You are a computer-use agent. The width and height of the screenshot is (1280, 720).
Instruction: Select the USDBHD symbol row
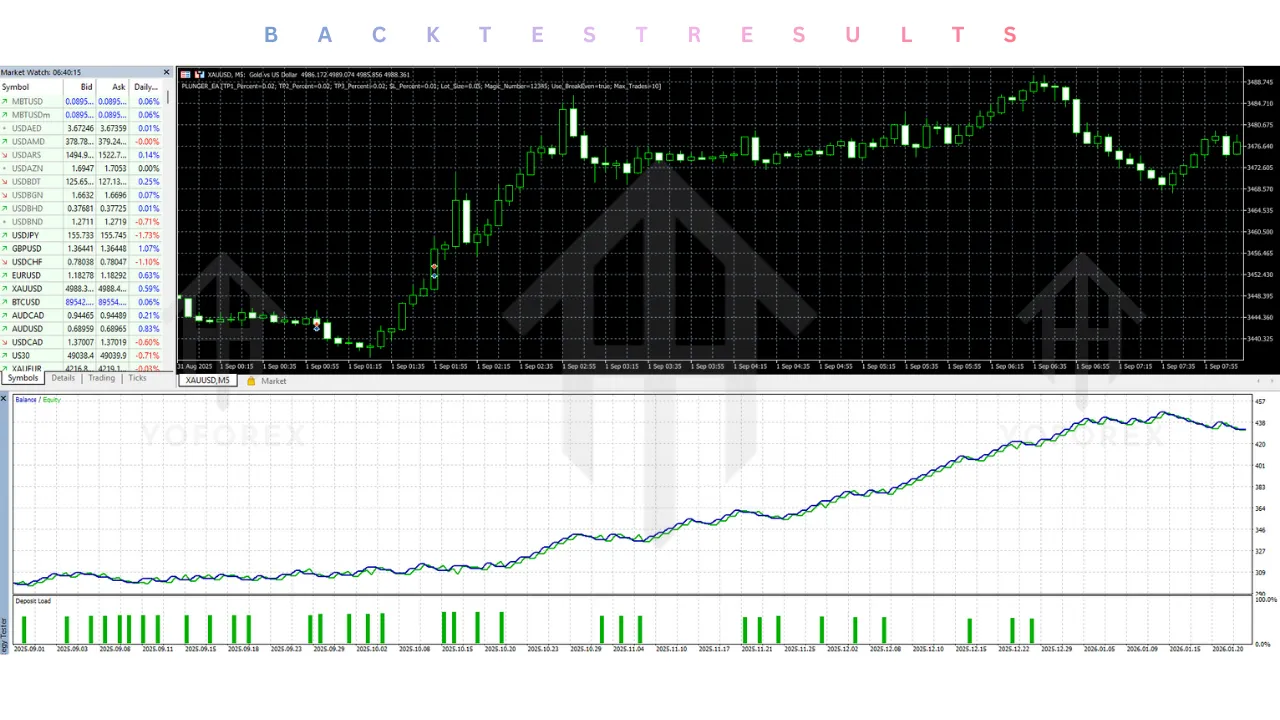tap(82, 208)
